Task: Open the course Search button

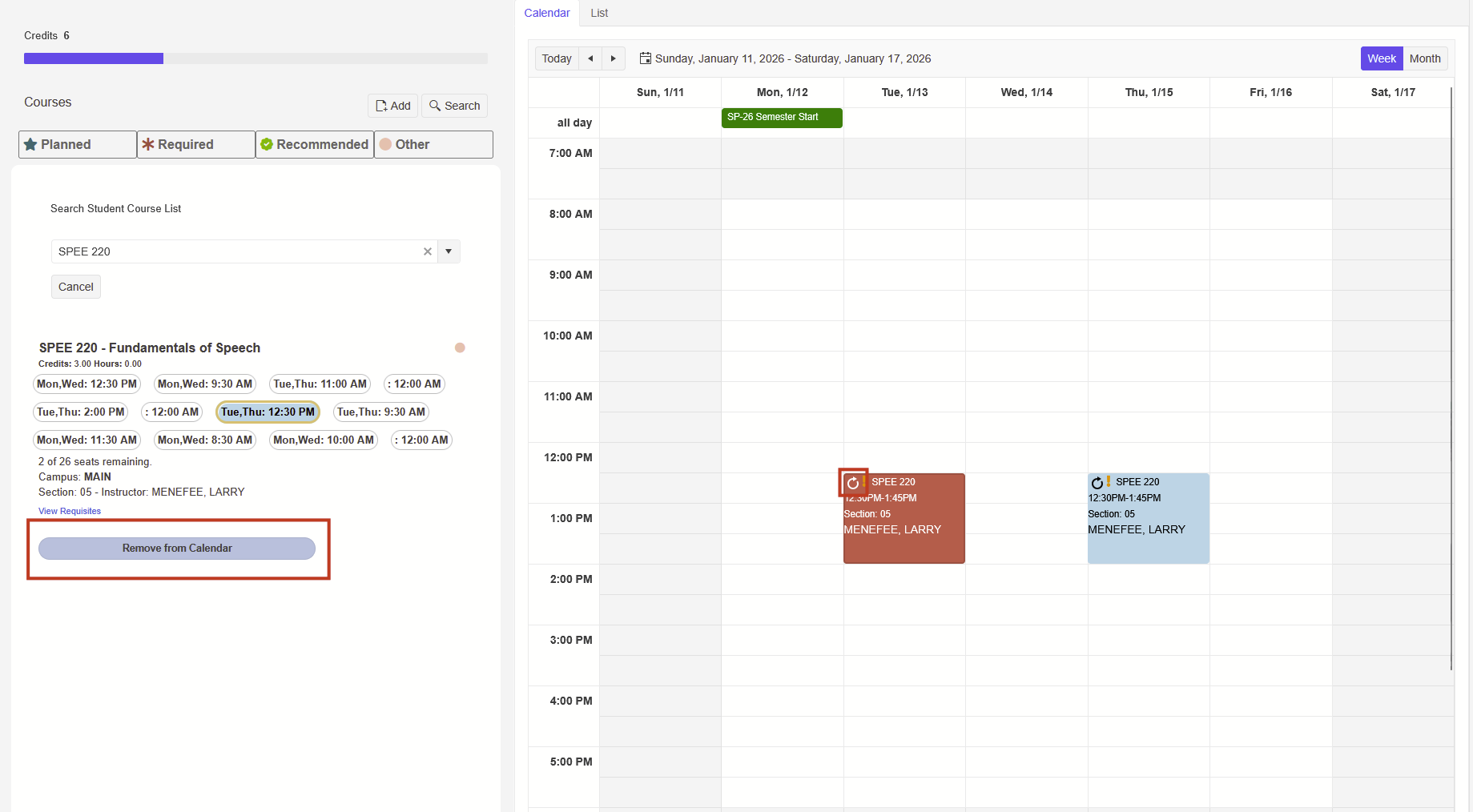Action: tap(454, 106)
